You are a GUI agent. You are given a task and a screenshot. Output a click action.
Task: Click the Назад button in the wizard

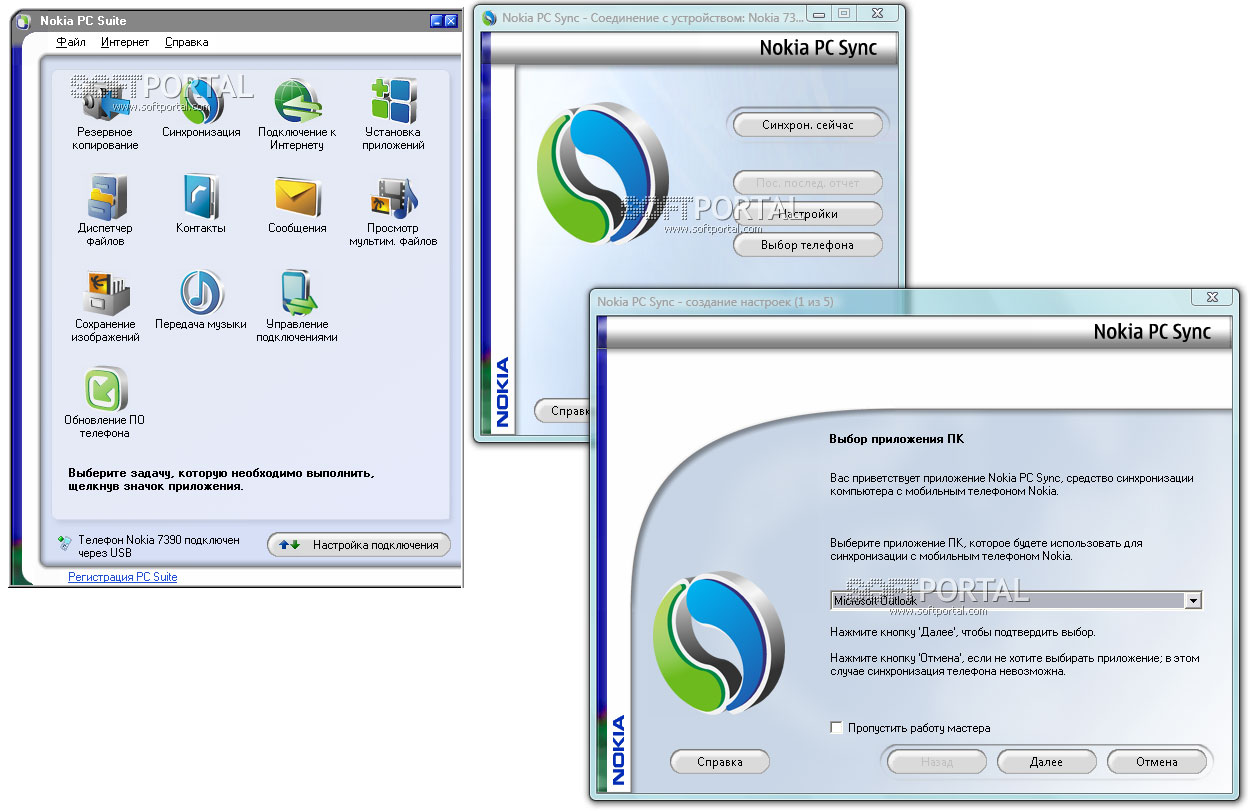pyautogui.click(x=937, y=762)
